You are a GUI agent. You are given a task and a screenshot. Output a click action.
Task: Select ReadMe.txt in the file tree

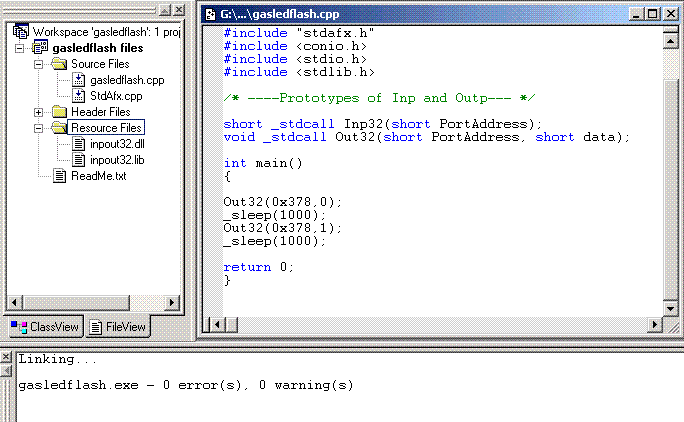tap(99, 176)
